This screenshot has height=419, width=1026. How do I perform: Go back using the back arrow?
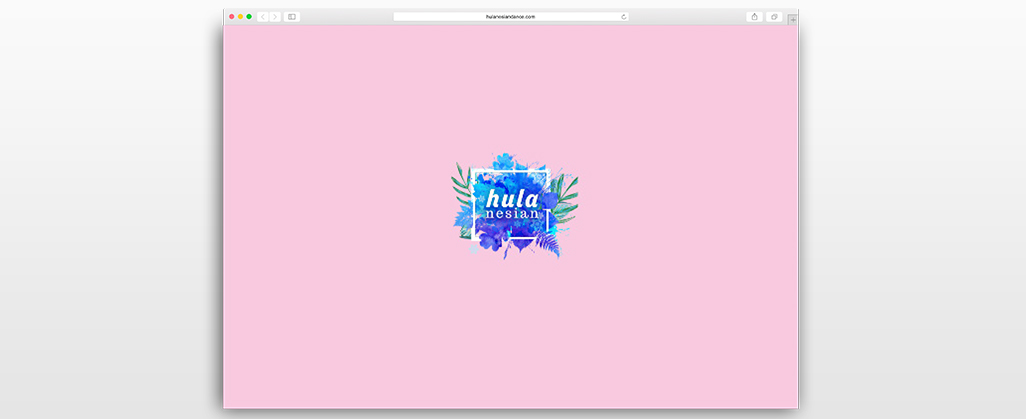[x=262, y=17]
